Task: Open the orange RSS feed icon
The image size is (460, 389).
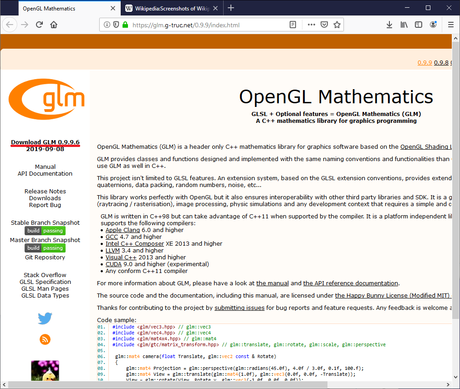Action: tap(45, 339)
